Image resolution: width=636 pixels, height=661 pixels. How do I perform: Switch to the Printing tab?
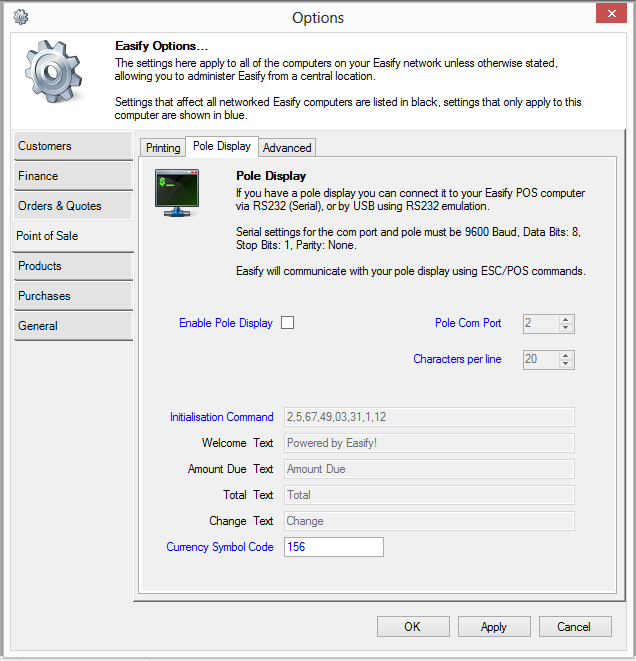(163, 148)
